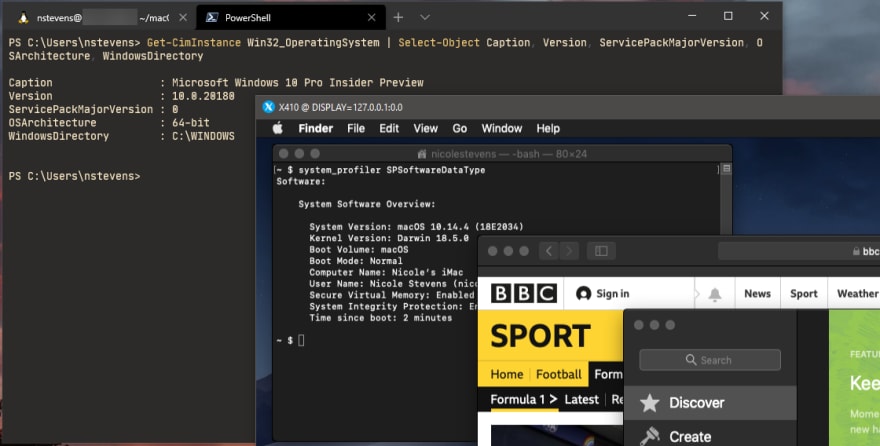Click the macOS Terminal scroll indicator icon
Image resolution: width=880 pixels, height=446 pixels.
pyautogui.click(x=726, y=168)
